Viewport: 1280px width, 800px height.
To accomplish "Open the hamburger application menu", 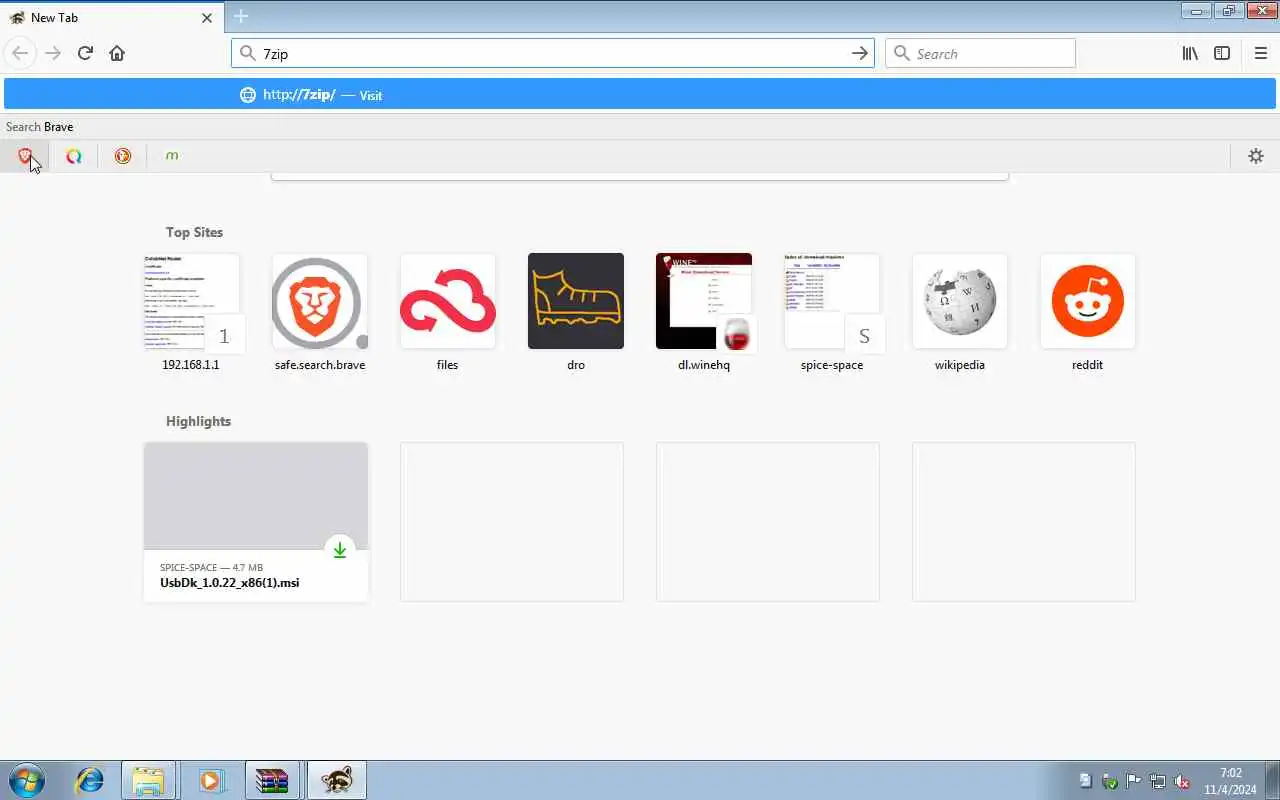I will click(1260, 53).
